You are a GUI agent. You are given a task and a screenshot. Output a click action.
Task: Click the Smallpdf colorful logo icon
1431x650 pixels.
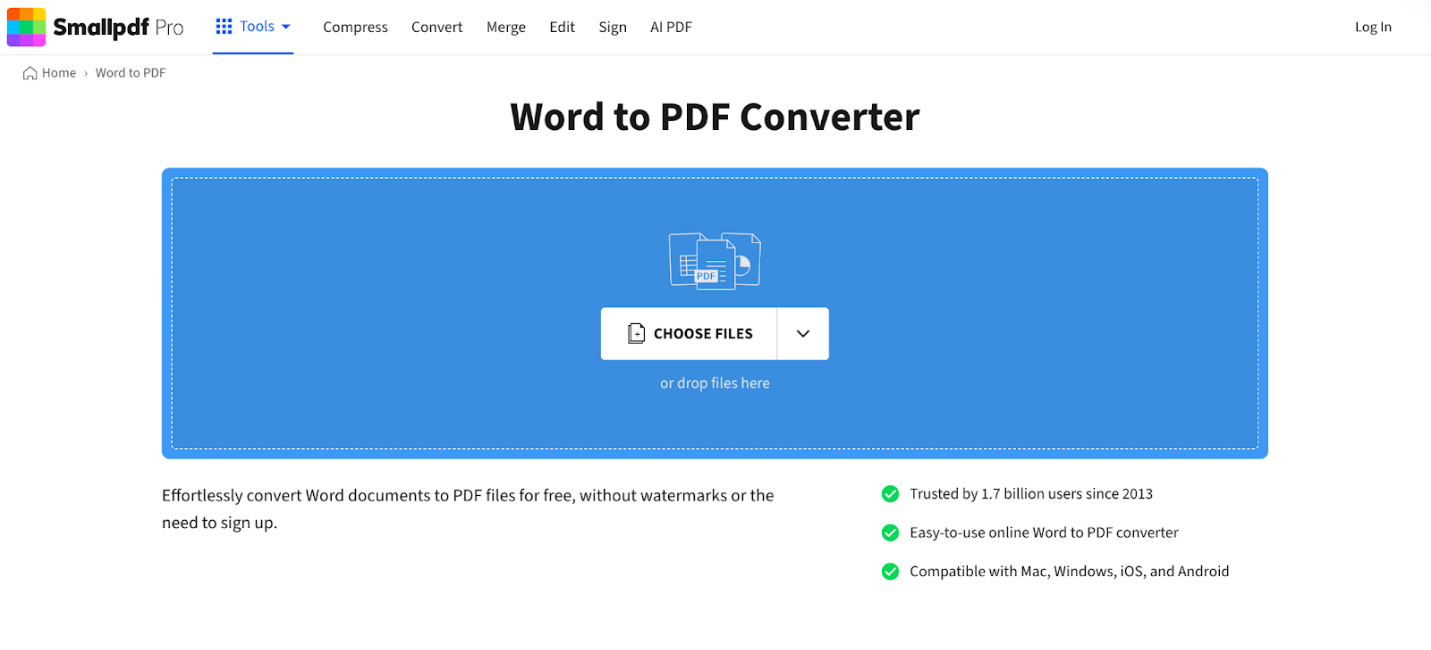[26, 26]
